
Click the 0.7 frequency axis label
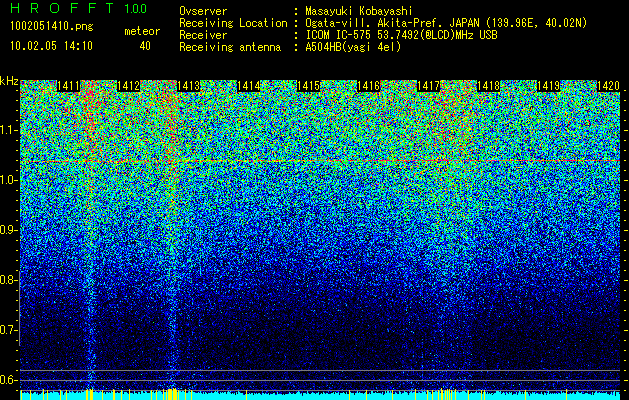(x=8, y=330)
